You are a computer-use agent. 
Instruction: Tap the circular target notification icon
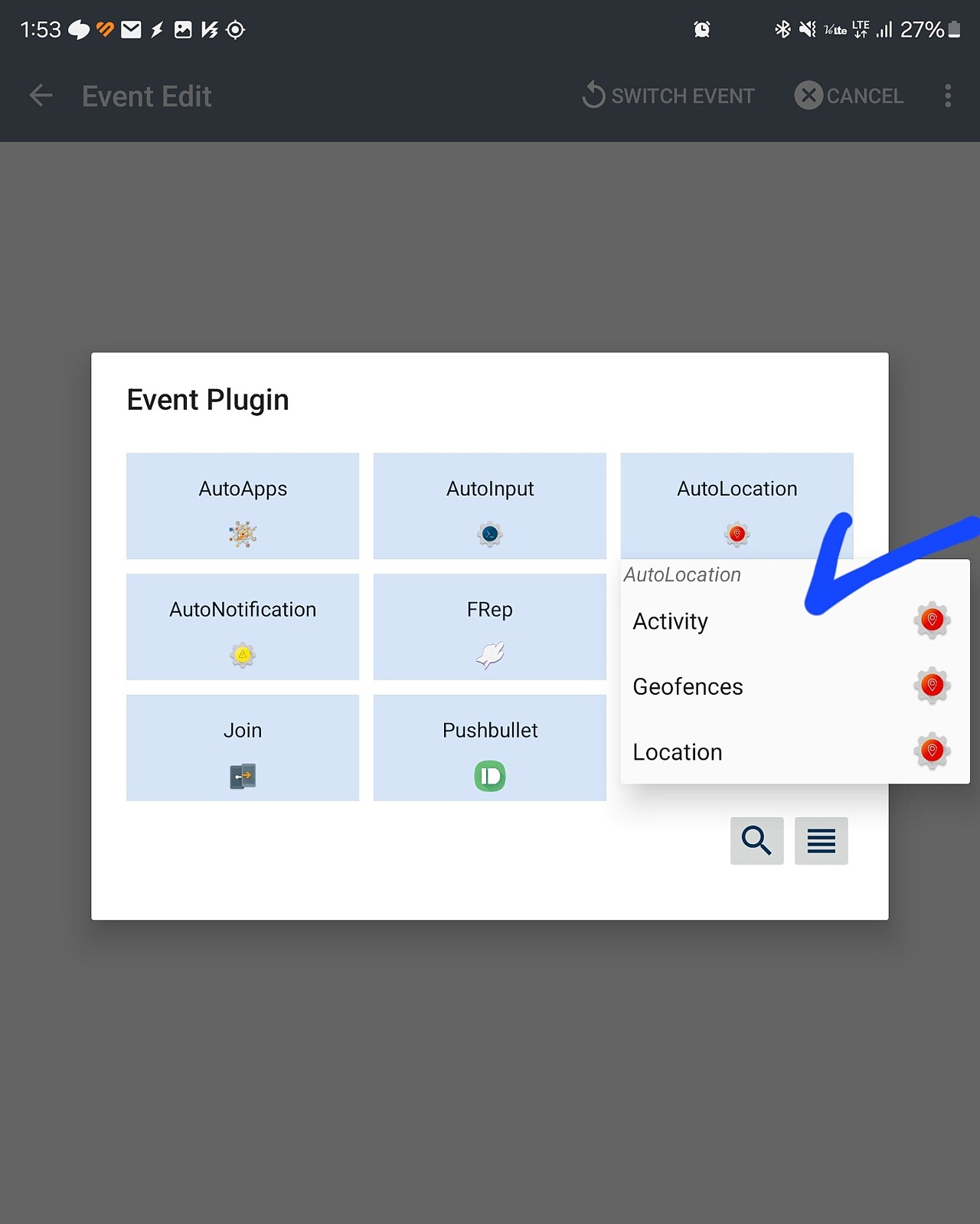(236, 29)
